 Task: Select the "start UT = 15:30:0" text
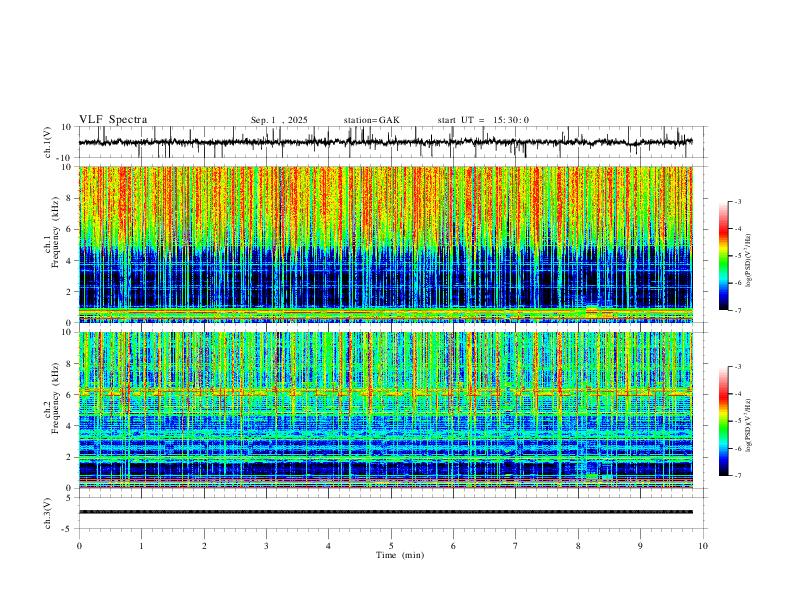pos(483,120)
